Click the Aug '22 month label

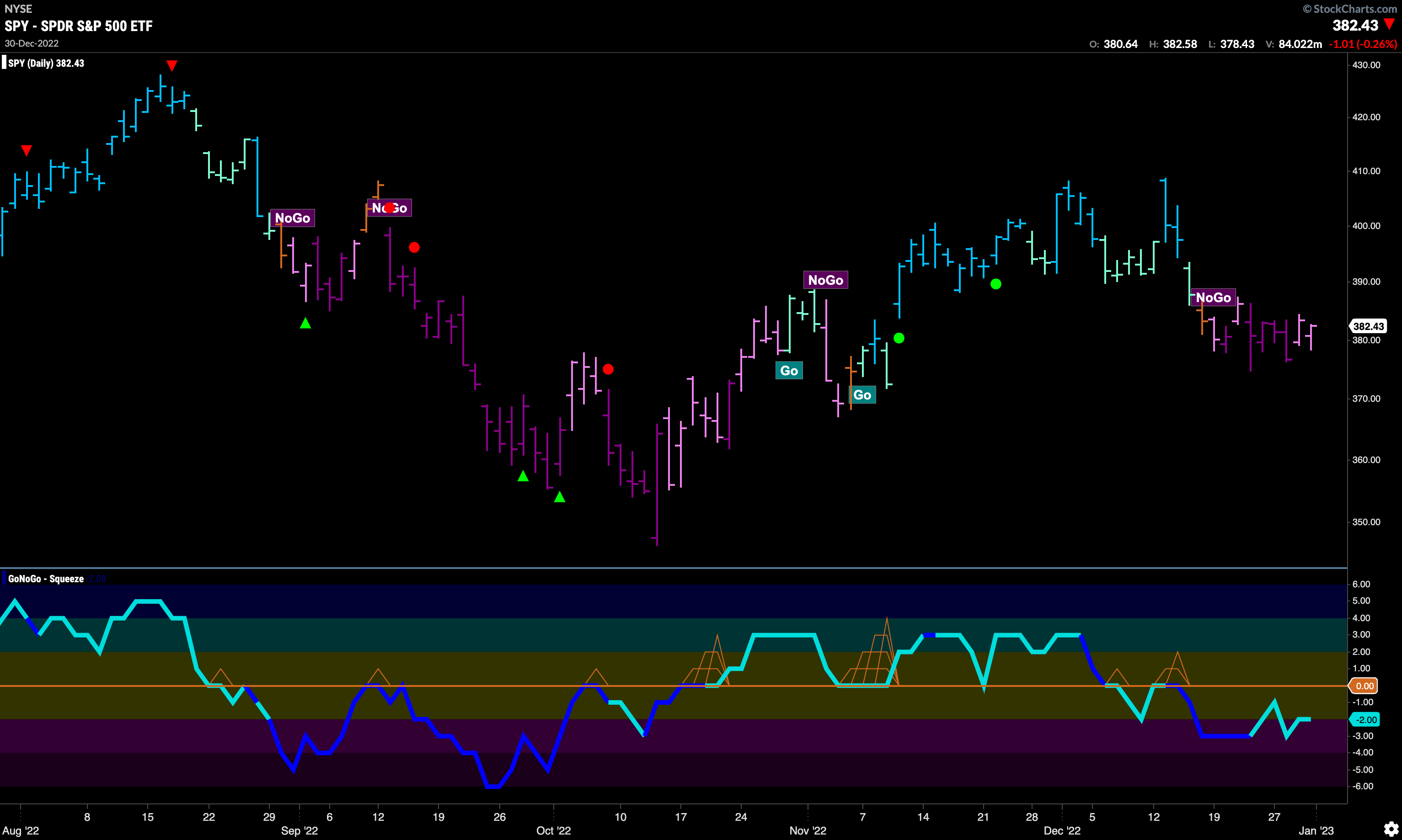point(21,830)
